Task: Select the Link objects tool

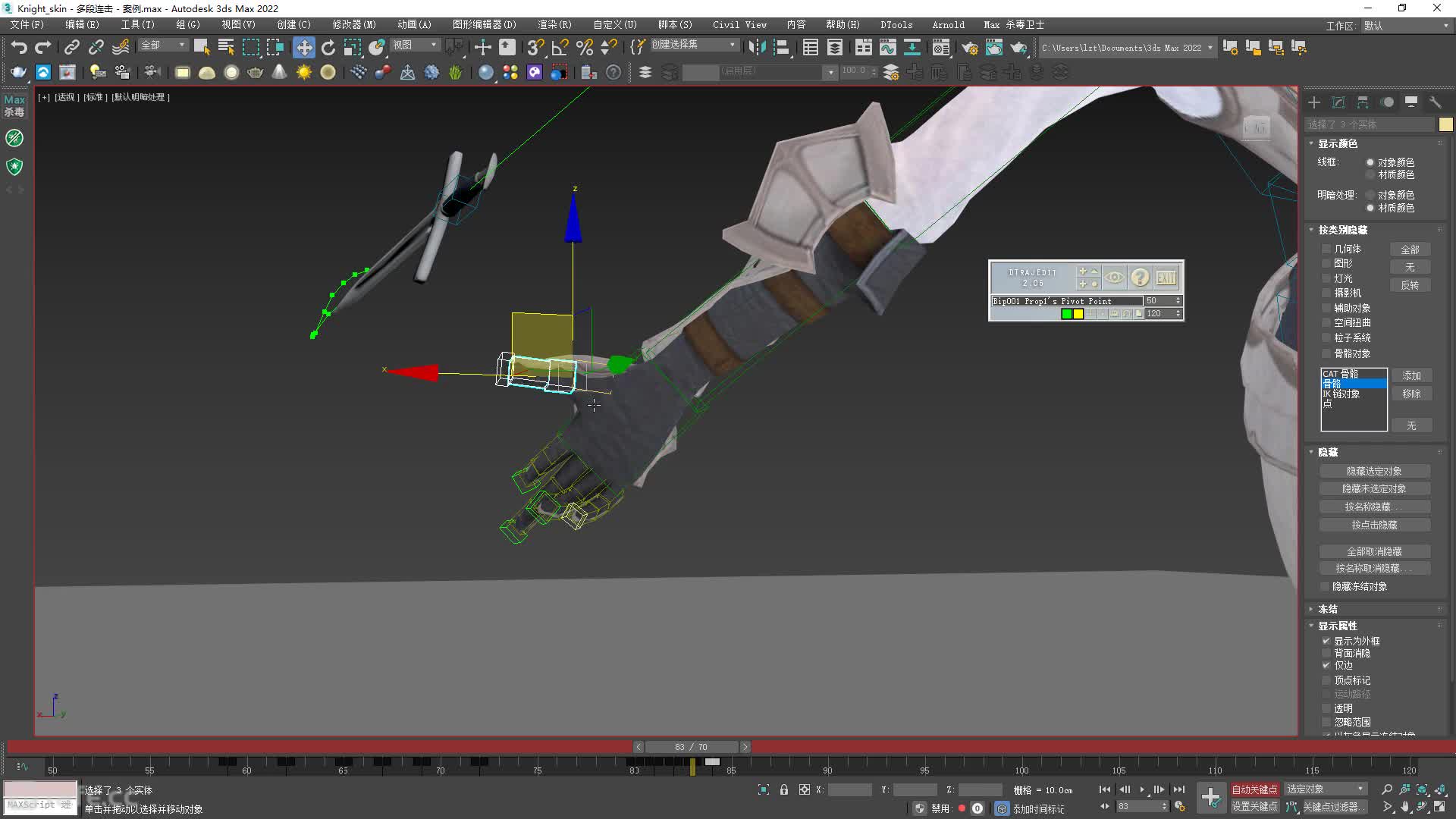Action: [x=71, y=47]
